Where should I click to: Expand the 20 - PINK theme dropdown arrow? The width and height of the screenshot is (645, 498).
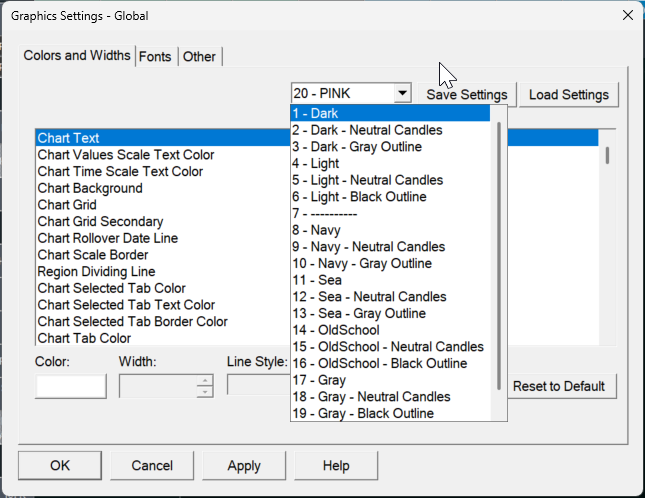(x=402, y=93)
